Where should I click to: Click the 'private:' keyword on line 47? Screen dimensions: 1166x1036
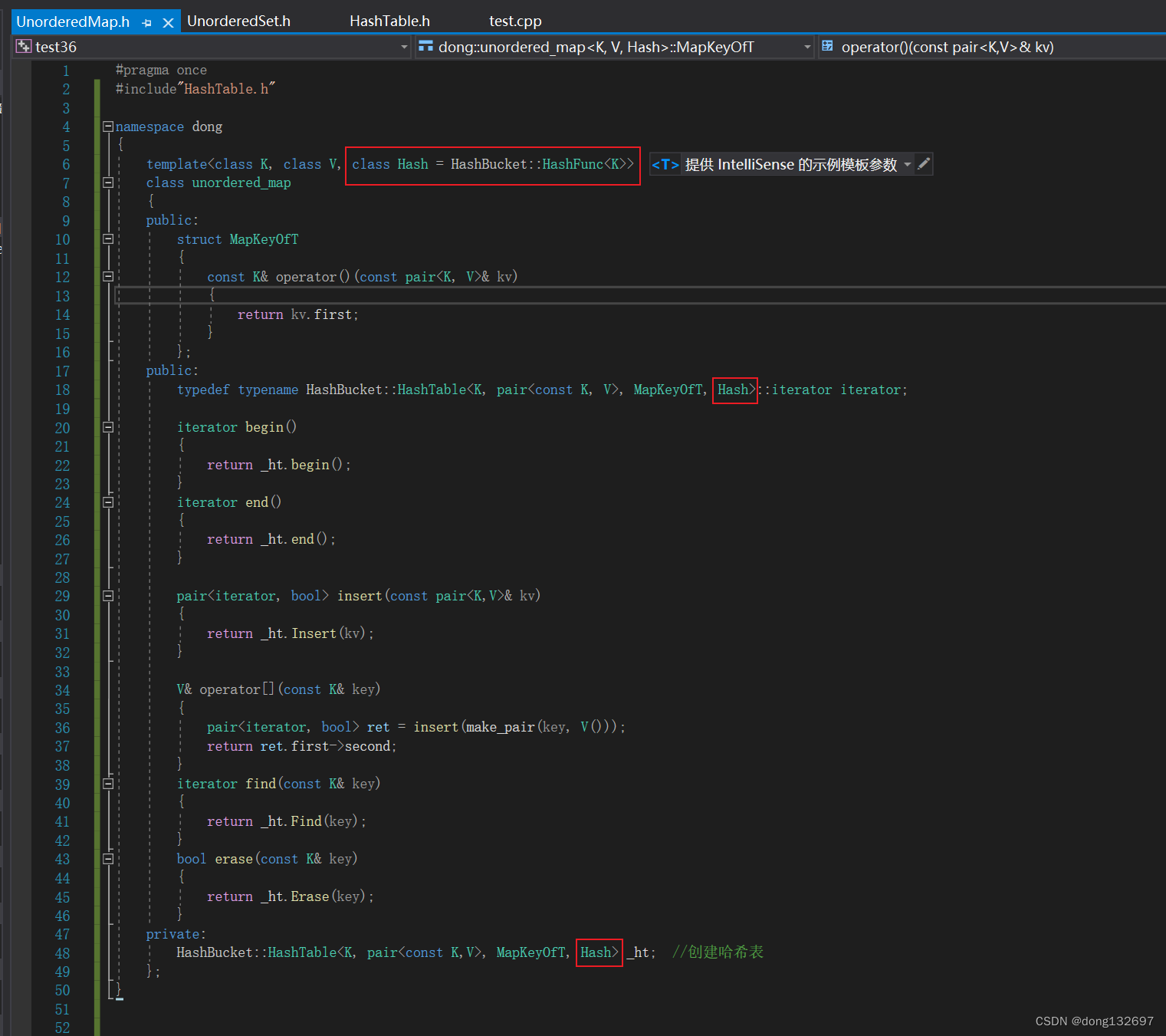click(176, 934)
